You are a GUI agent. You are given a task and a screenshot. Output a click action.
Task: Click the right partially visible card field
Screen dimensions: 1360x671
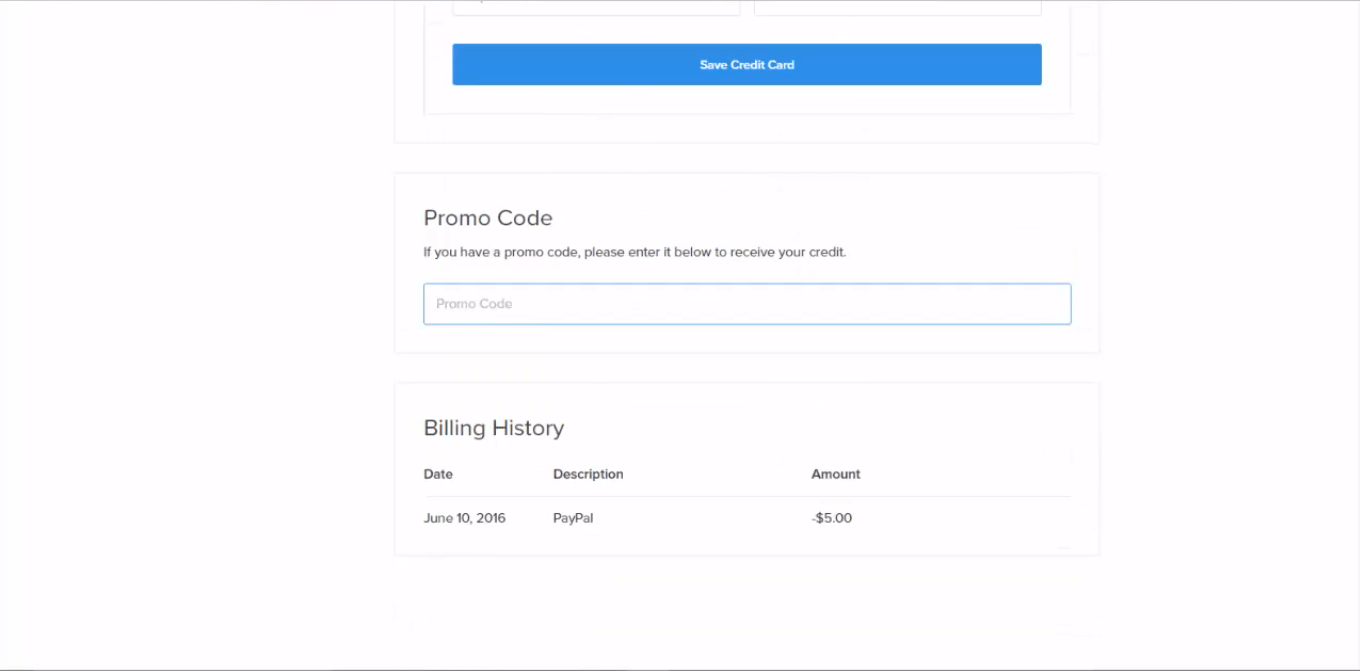pos(897,8)
